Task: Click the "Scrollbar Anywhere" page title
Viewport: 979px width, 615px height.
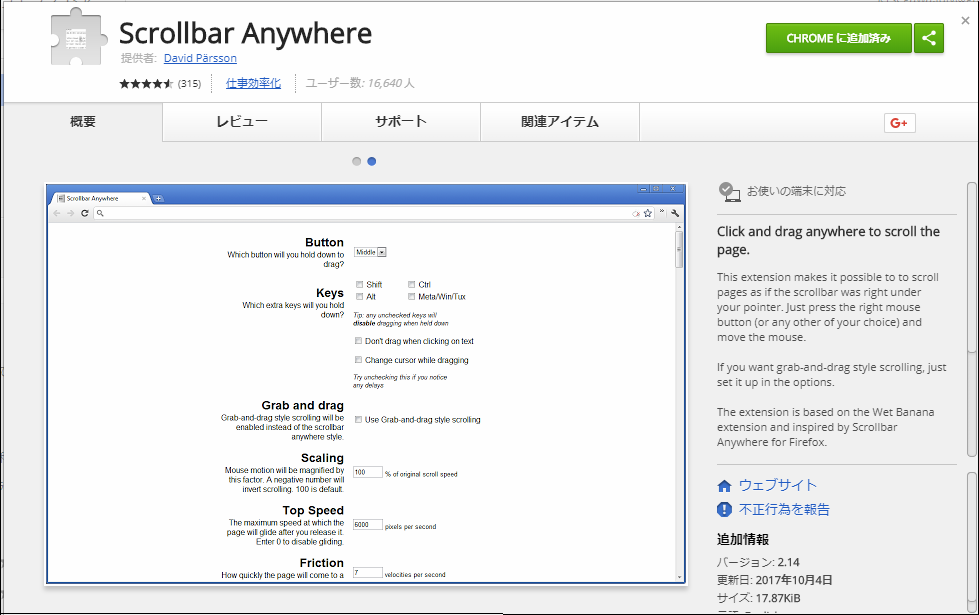Action: pos(245,33)
